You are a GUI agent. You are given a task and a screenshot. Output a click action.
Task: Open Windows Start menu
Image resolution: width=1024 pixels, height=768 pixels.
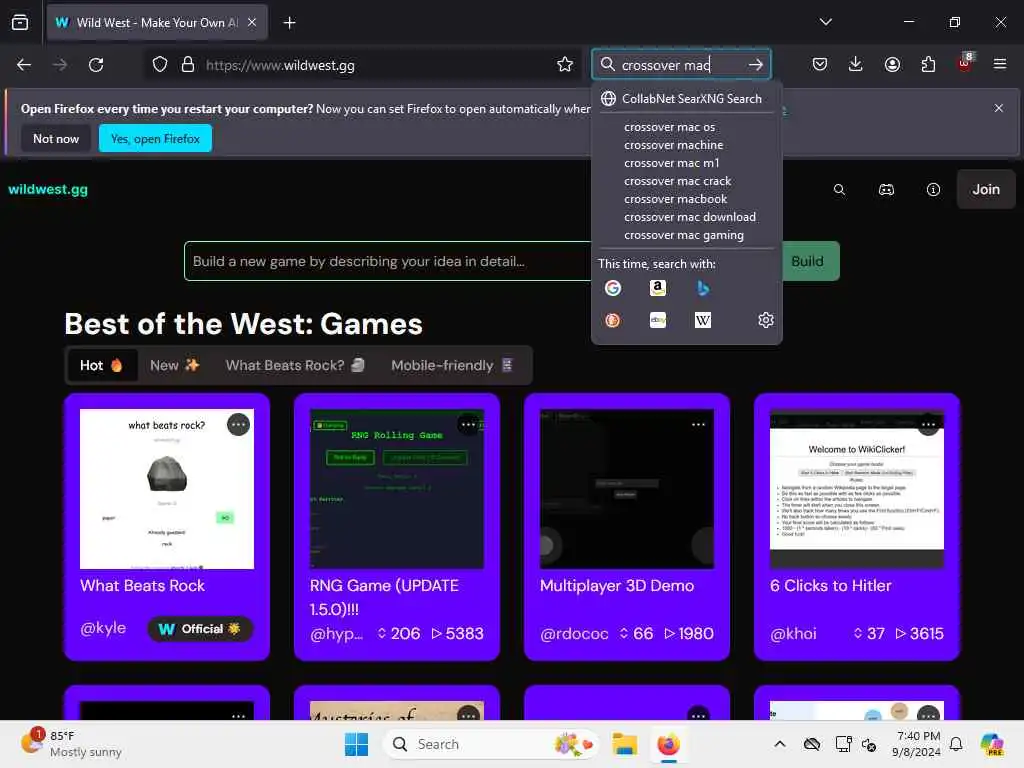356,744
